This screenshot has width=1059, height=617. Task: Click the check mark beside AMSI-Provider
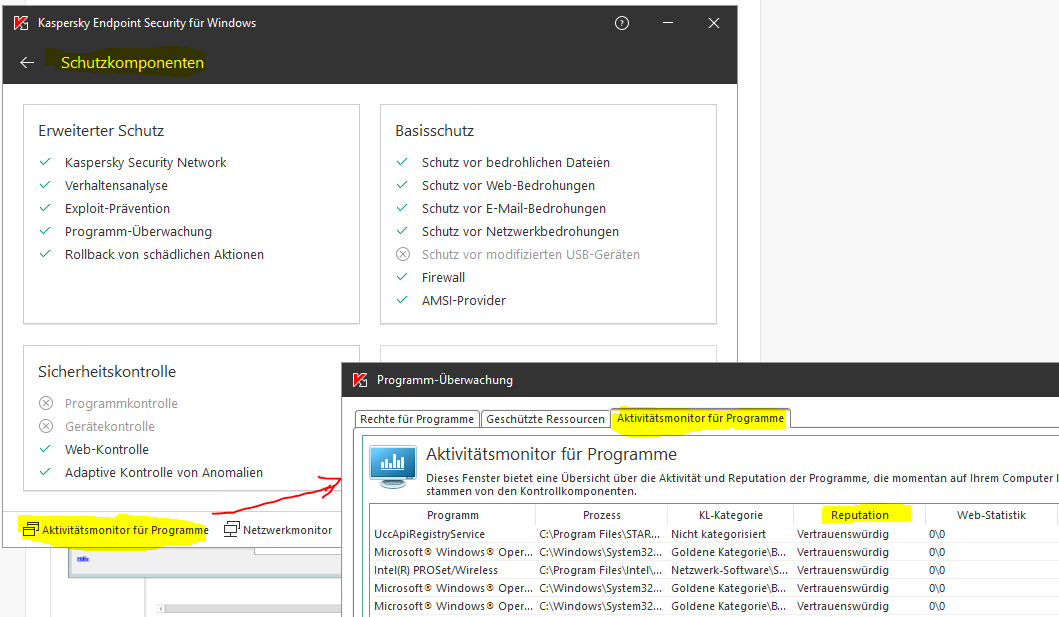pyautogui.click(x=402, y=300)
